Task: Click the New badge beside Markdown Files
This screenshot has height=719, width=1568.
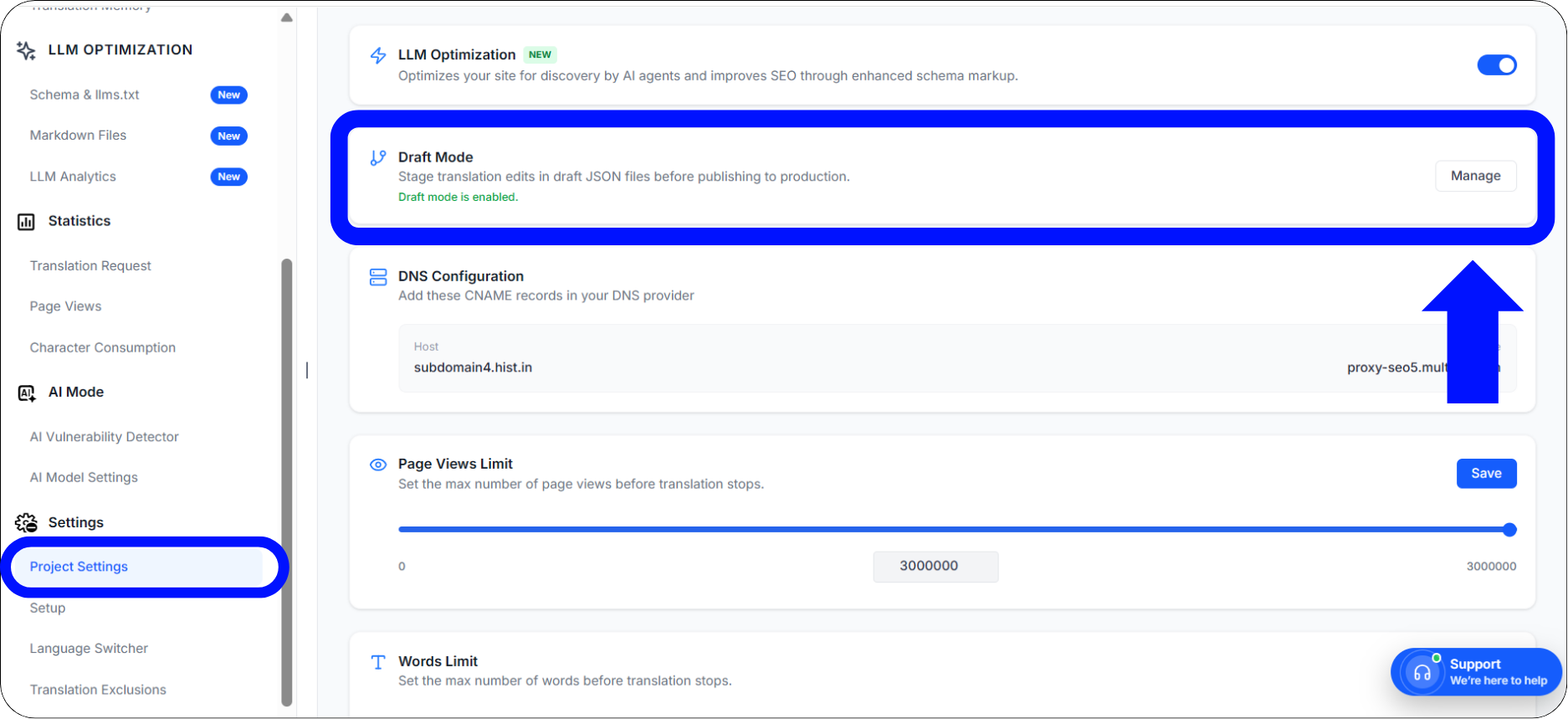Action: (229, 136)
